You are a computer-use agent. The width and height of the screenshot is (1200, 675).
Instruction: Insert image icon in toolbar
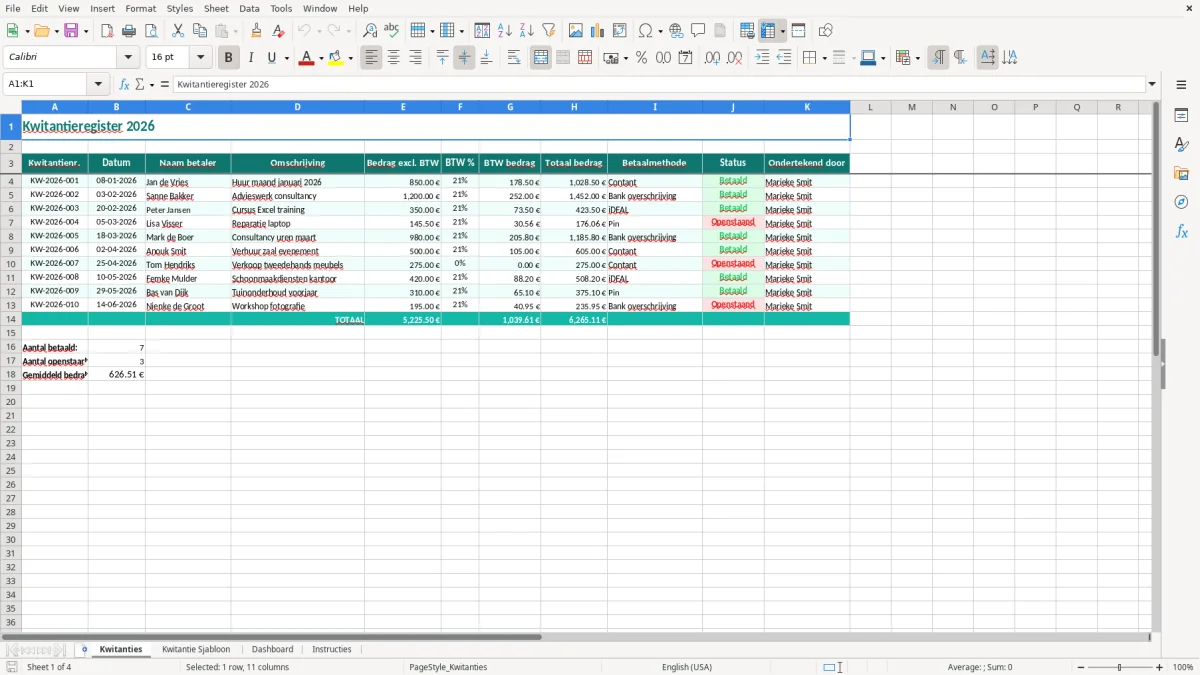[x=576, y=31]
